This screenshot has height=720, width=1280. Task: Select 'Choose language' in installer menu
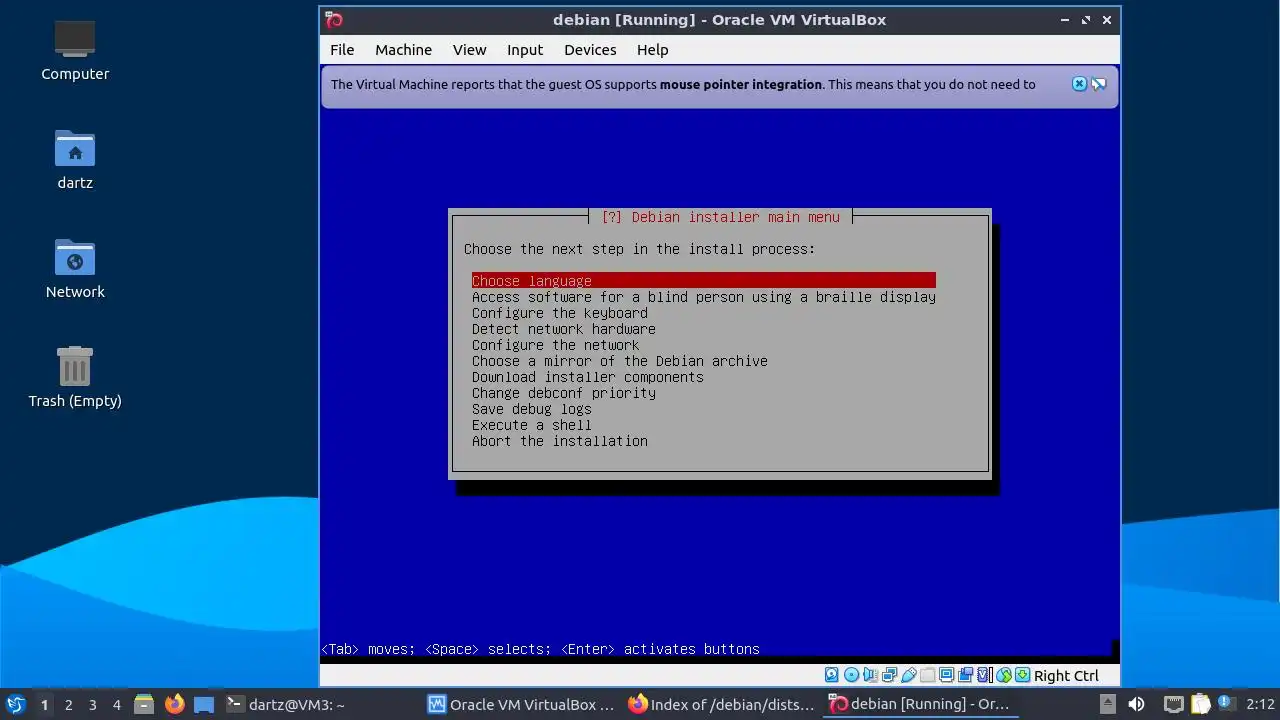coord(704,281)
